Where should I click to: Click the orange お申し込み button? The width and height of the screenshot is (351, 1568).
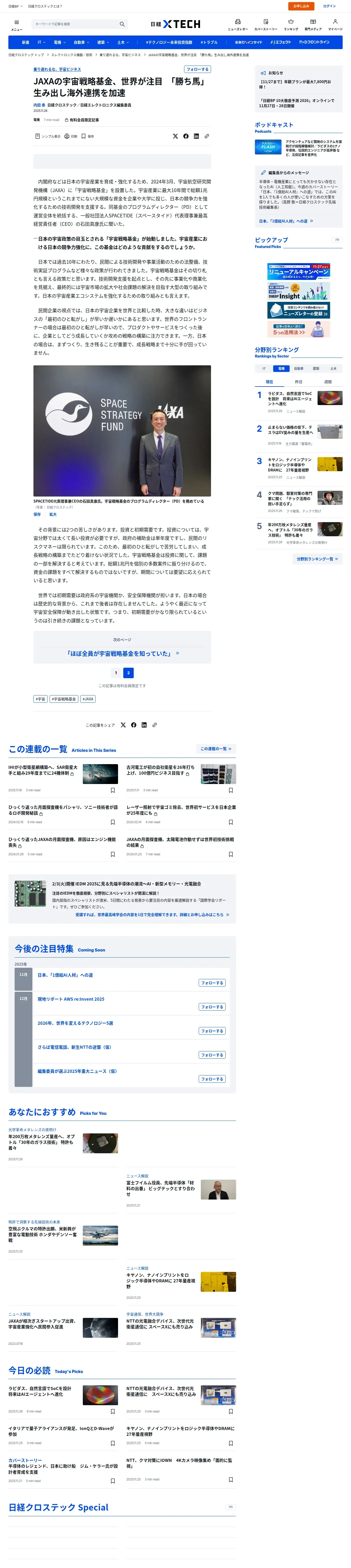click(x=301, y=6)
